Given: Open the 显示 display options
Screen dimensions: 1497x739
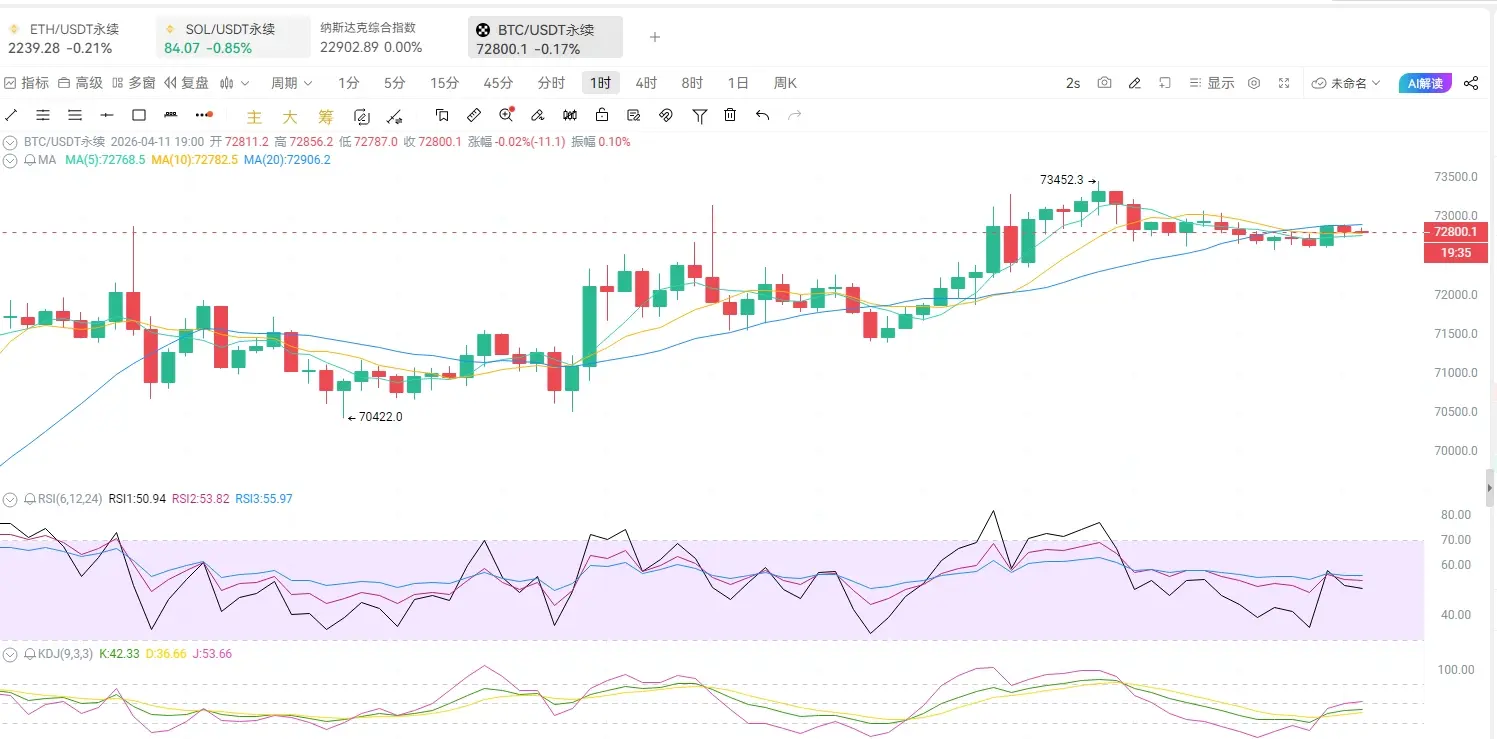Looking at the screenshot, I should [x=1212, y=83].
